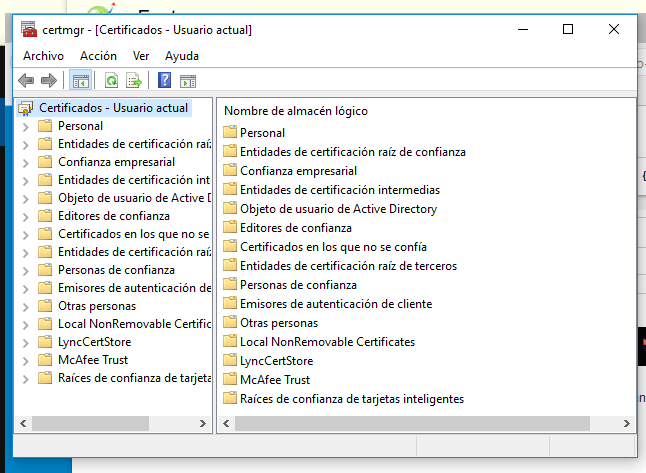
Task: Select Certificados - Usuario actual root node
Action: 112,108
